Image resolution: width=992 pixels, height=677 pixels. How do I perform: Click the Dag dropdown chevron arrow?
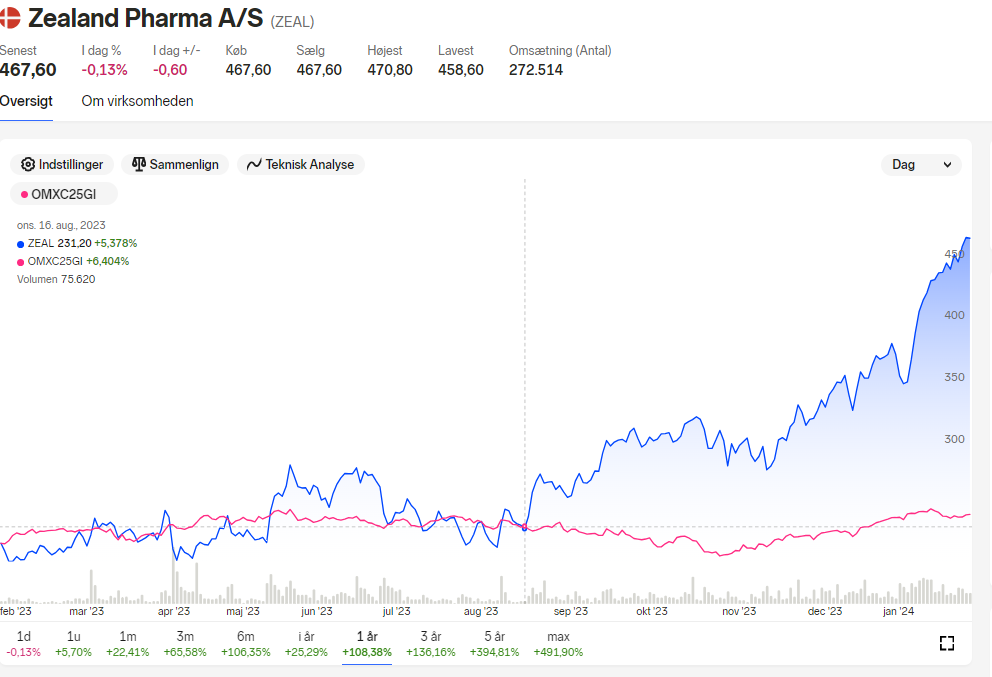[x=947, y=165]
